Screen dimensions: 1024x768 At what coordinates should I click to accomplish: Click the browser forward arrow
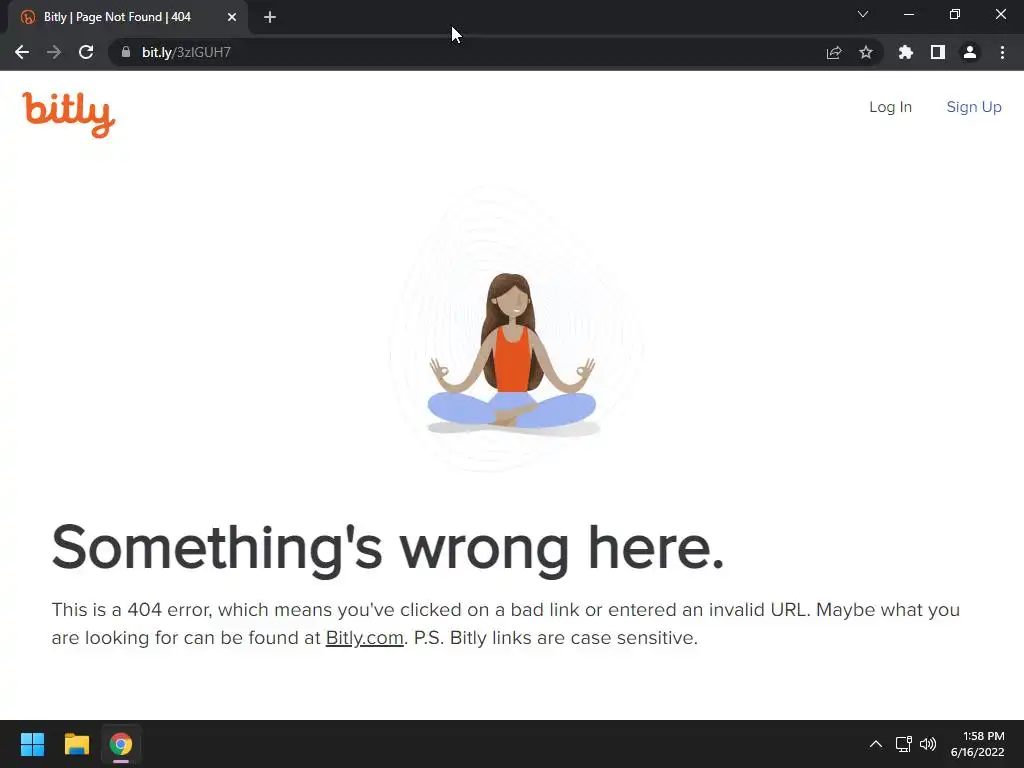(x=54, y=52)
